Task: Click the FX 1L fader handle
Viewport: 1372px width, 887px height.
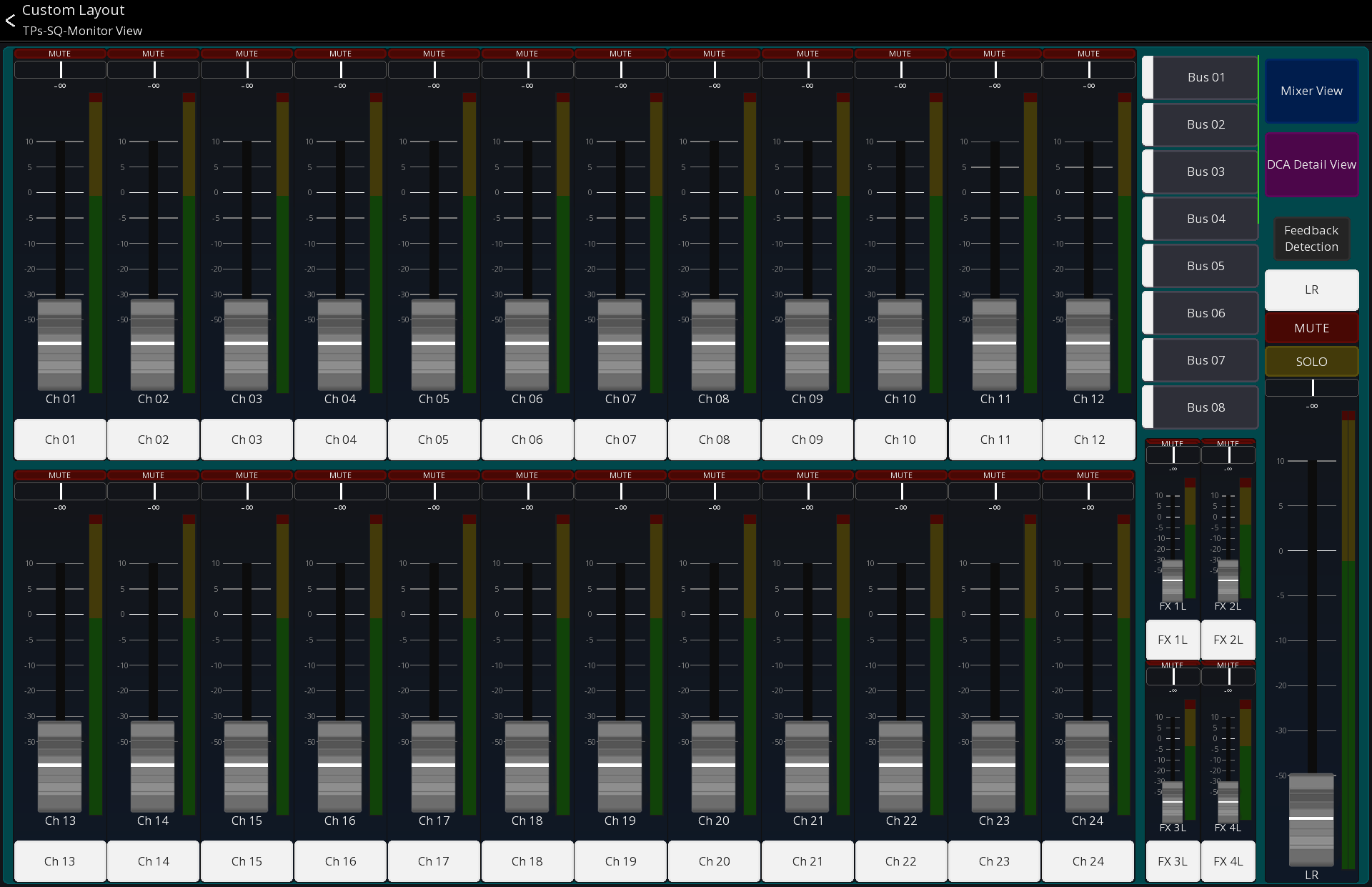Action: point(1173,580)
